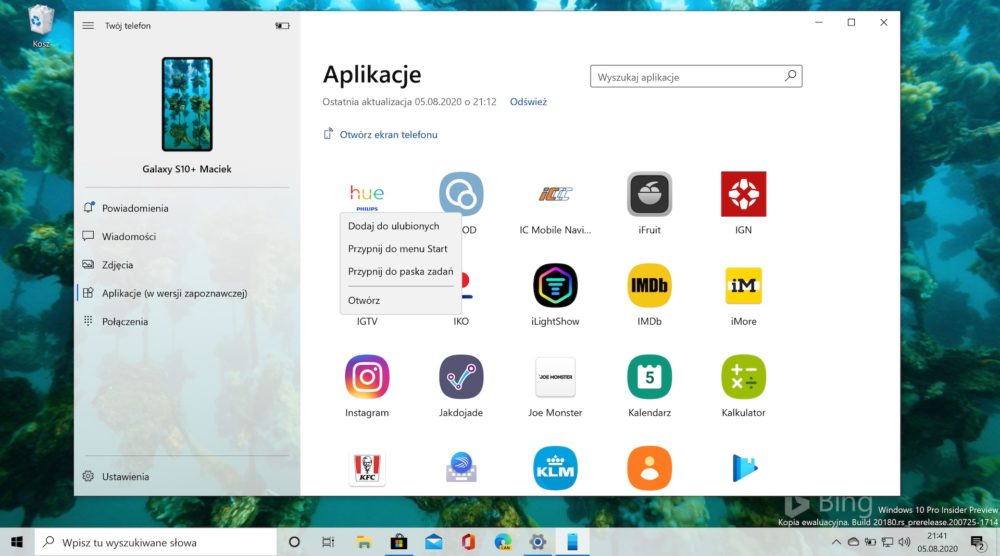Open the IMDb app icon
This screenshot has height=556, width=1000.
[649, 286]
